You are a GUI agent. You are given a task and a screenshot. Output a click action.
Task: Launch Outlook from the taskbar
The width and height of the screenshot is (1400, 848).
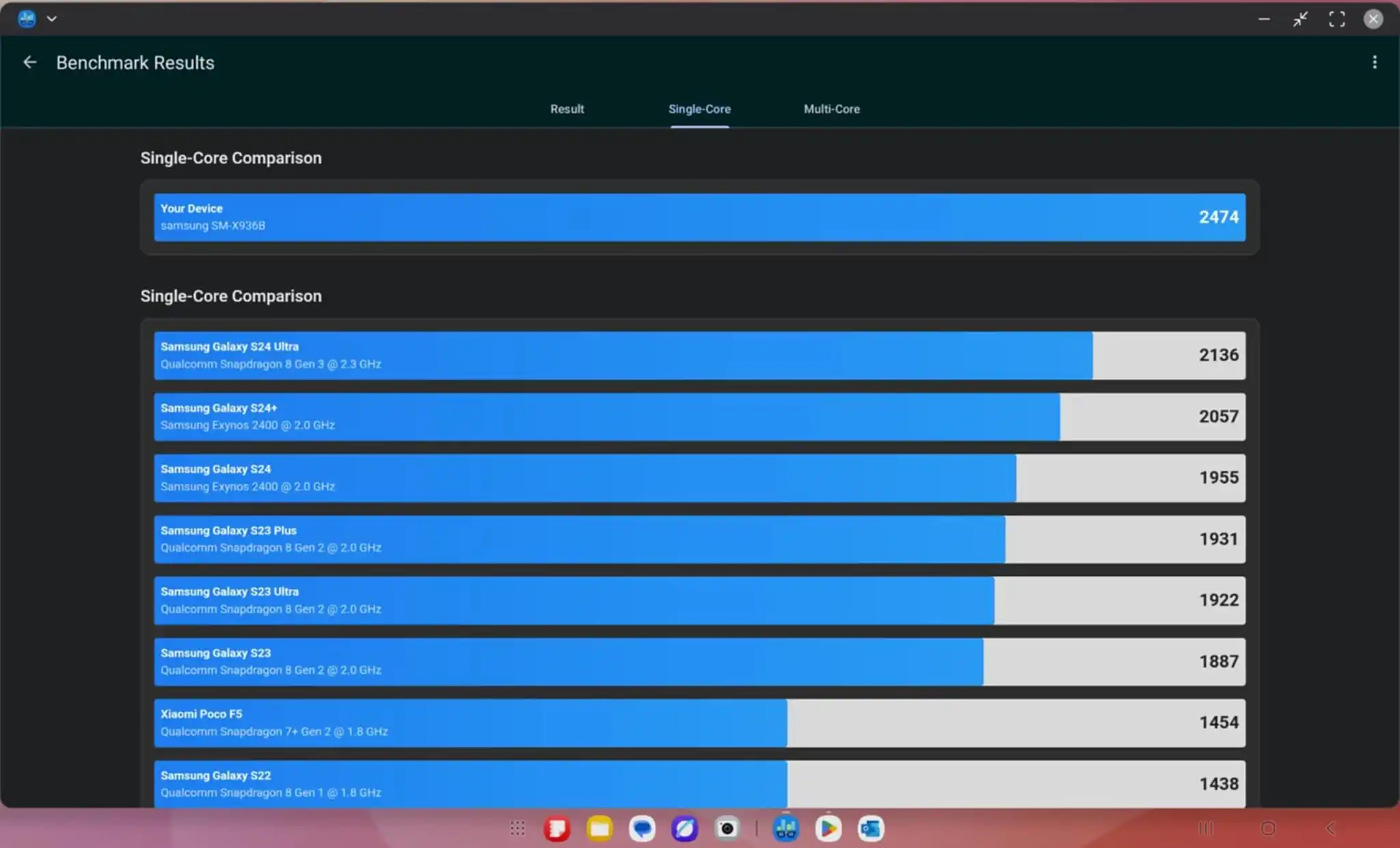click(871, 828)
